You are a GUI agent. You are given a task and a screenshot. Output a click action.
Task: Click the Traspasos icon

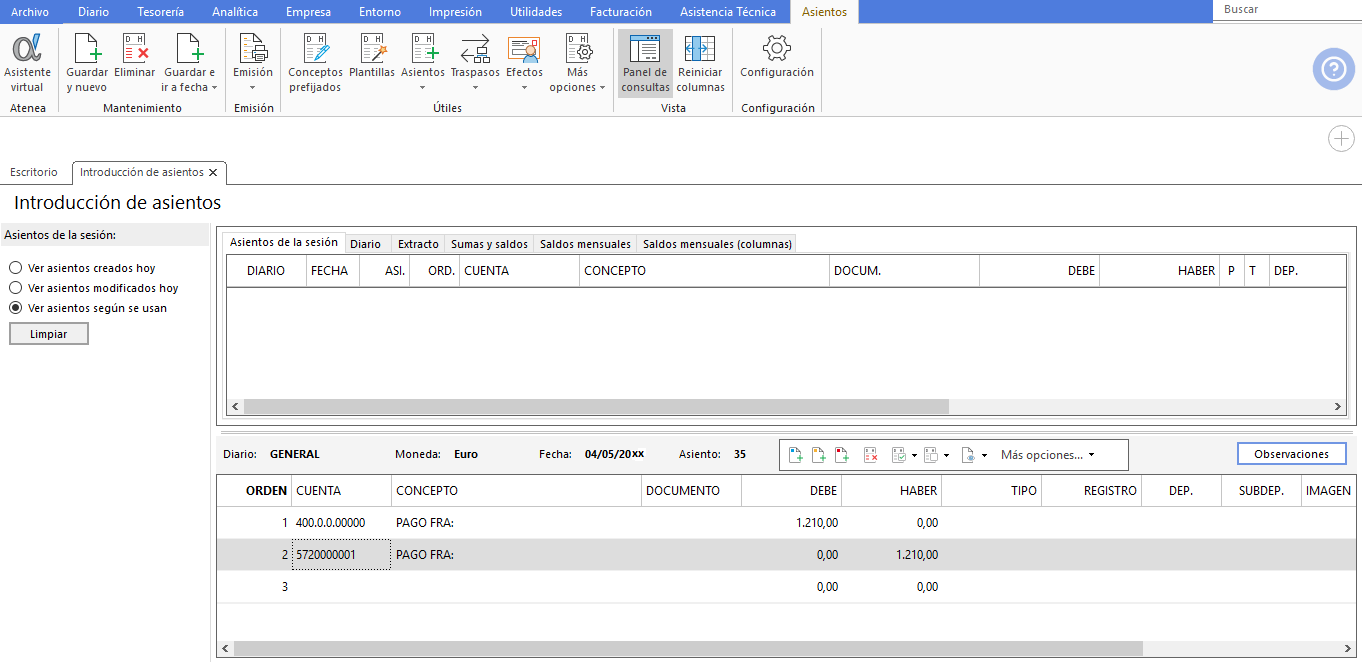coord(475,49)
